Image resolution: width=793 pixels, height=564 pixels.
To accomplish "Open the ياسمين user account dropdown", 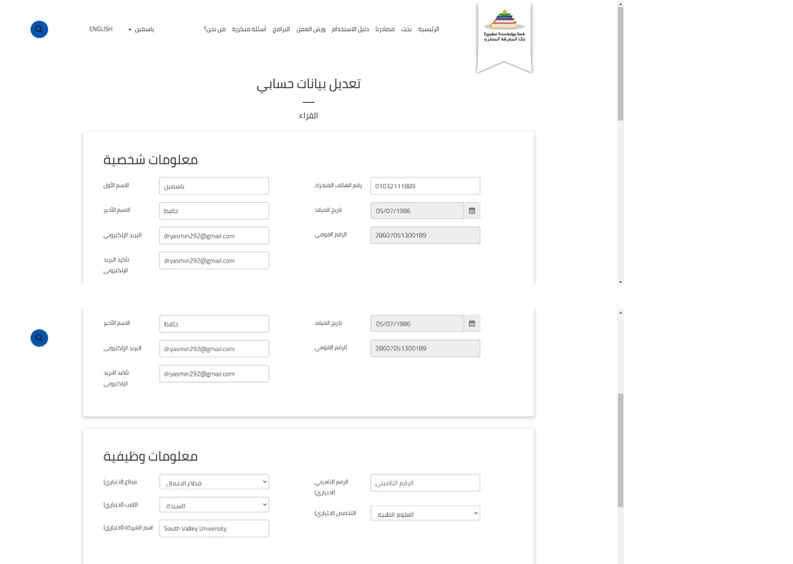I will (x=141, y=29).
